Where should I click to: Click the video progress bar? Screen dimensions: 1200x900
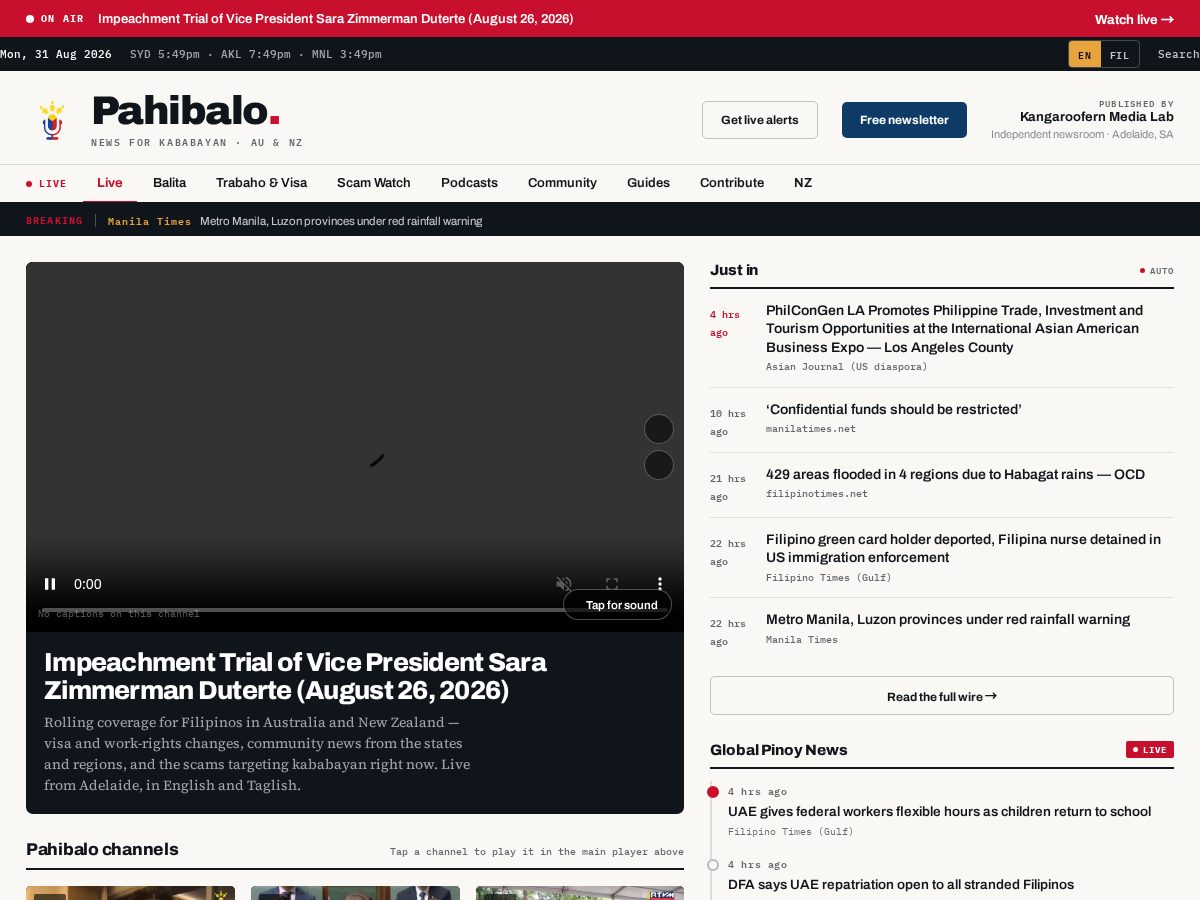(x=355, y=609)
